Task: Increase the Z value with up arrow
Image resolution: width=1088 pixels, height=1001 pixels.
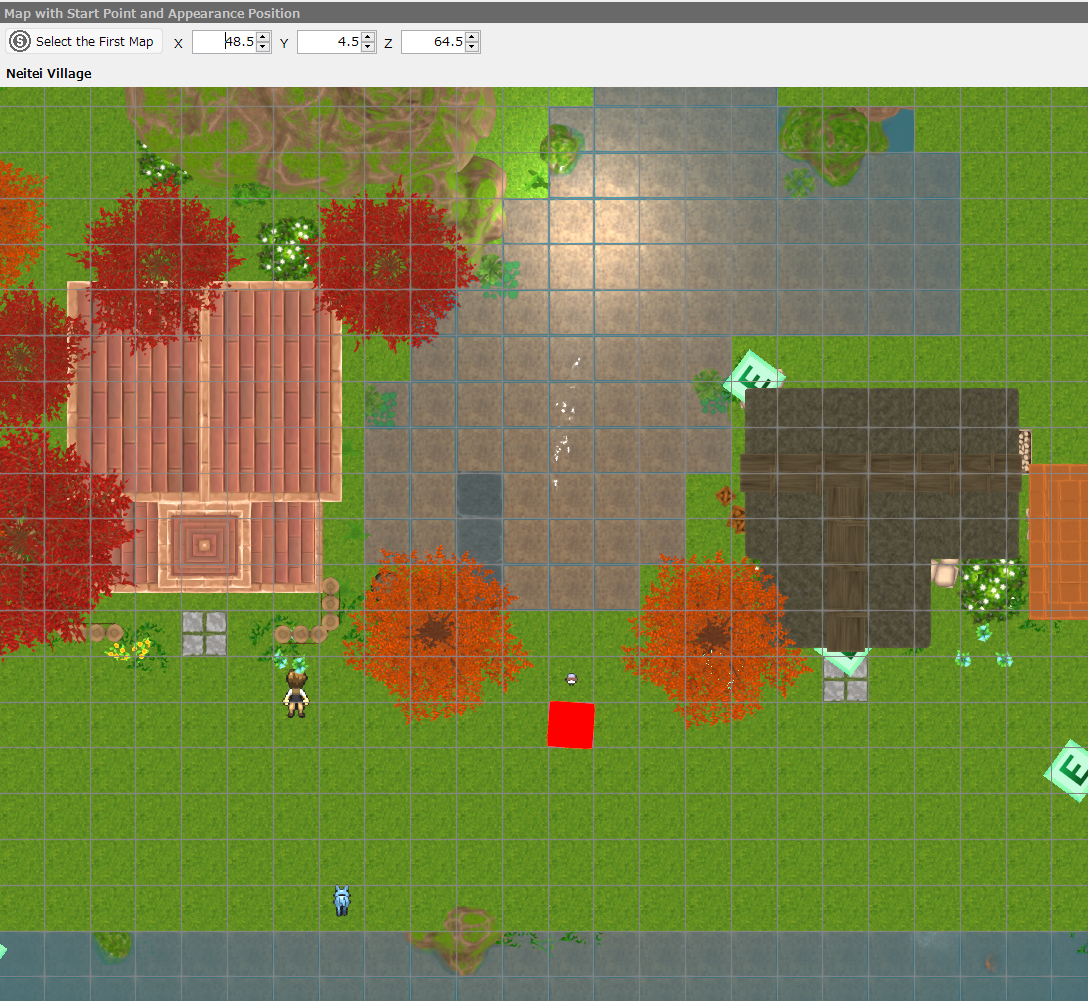Action: pos(472,37)
